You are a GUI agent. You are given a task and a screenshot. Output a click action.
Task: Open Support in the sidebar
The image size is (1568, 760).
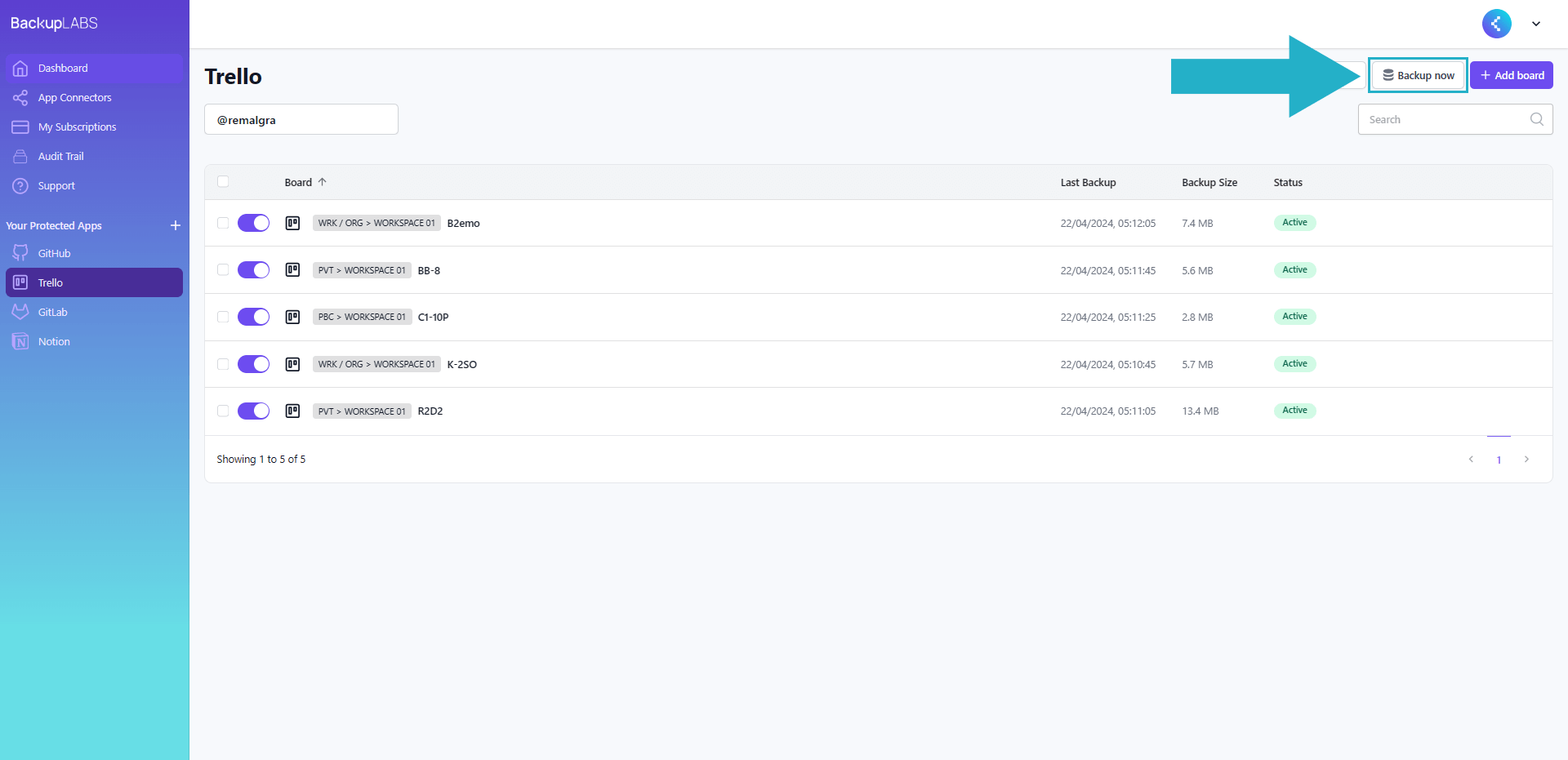click(94, 186)
